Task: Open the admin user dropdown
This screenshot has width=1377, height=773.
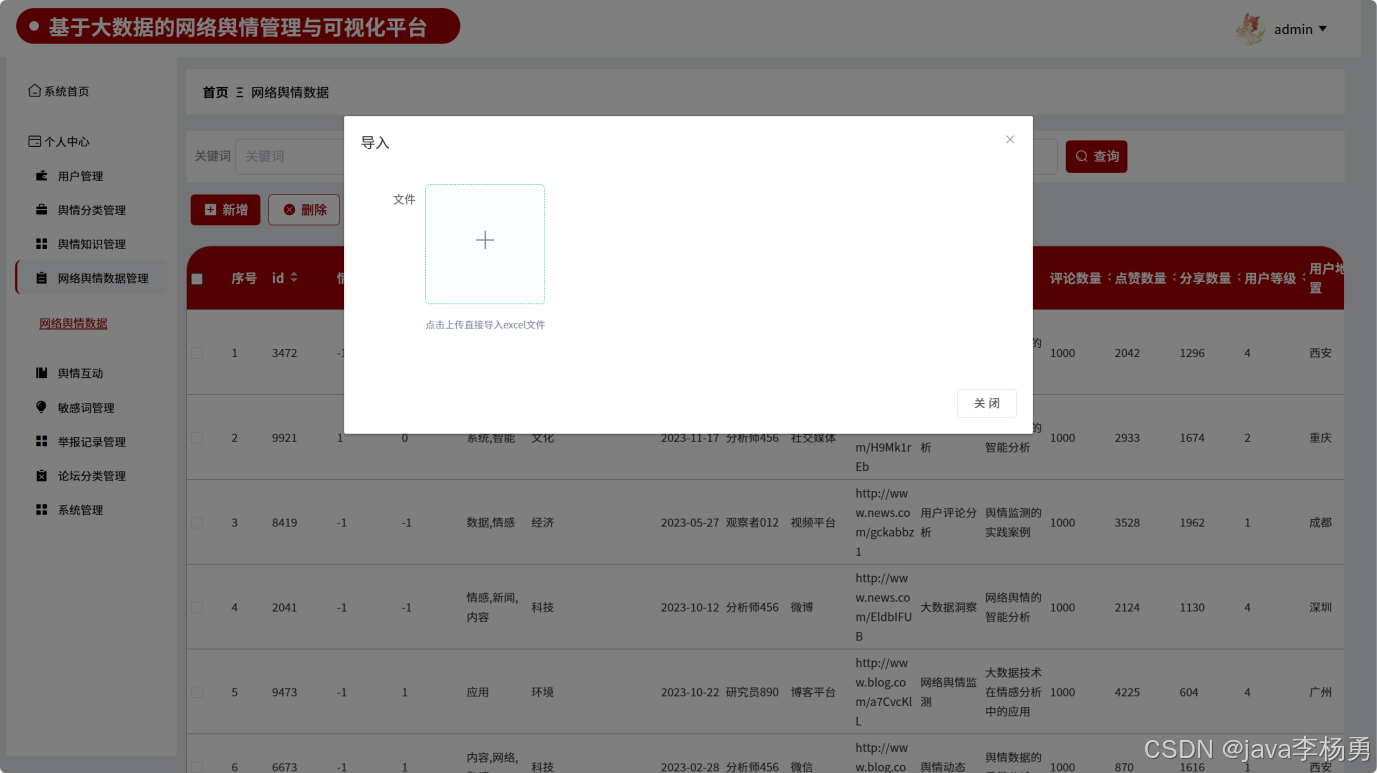Action: 1300,29
